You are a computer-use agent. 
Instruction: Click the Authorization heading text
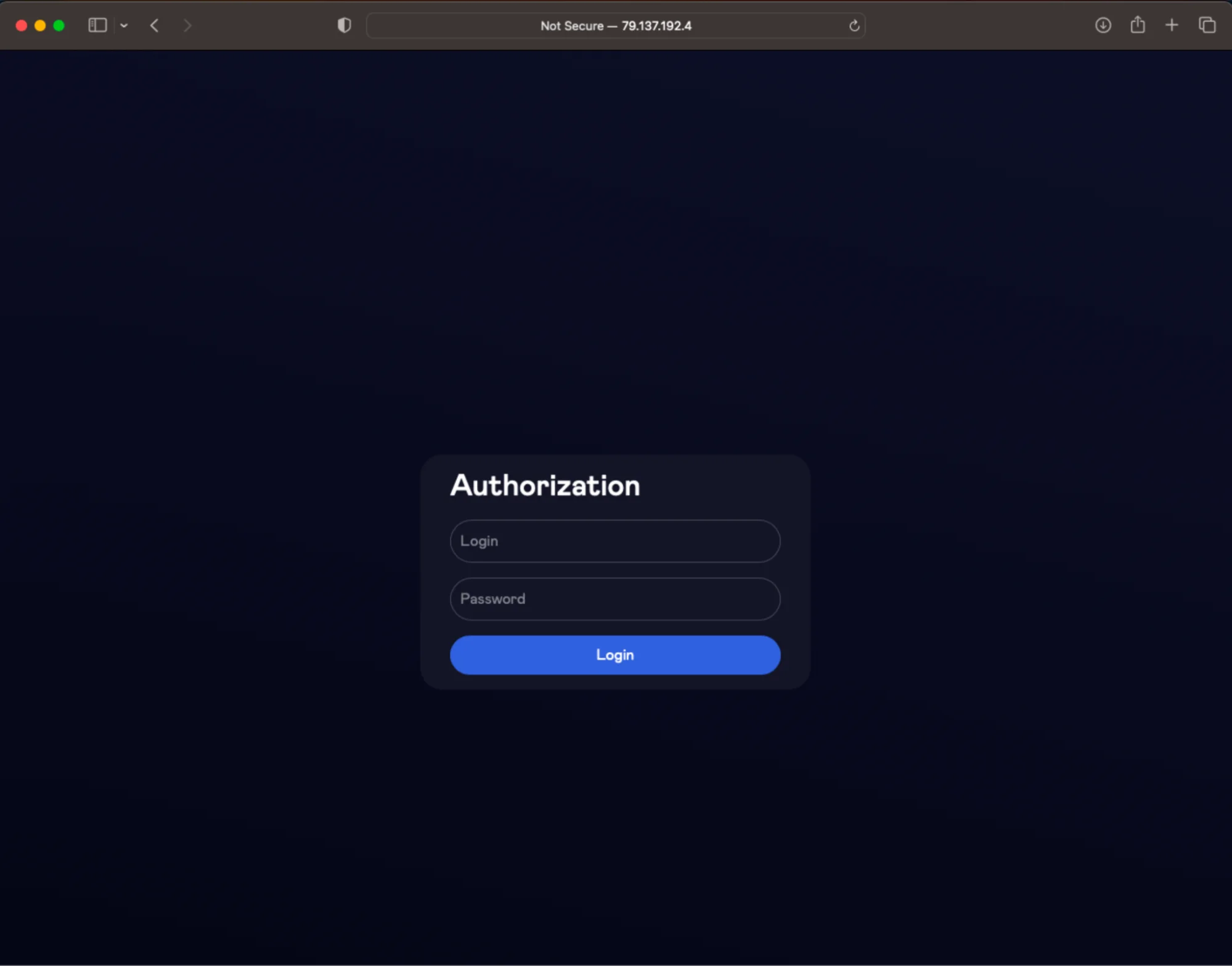(545, 486)
